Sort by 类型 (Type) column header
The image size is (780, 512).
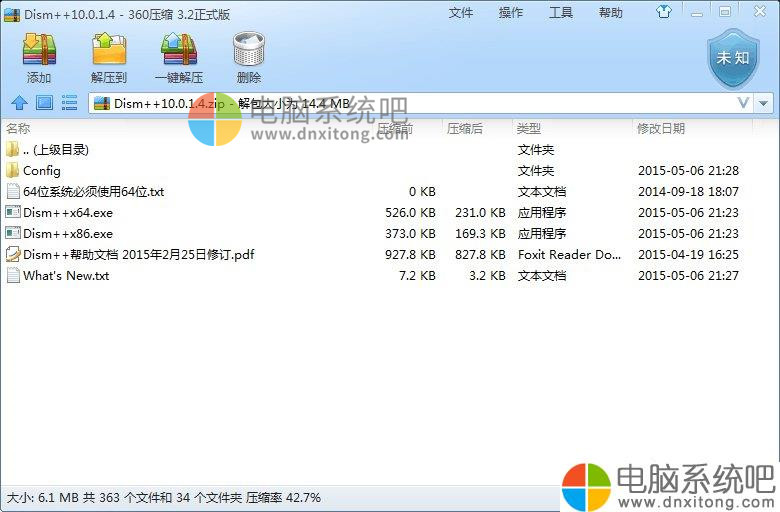tap(529, 129)
